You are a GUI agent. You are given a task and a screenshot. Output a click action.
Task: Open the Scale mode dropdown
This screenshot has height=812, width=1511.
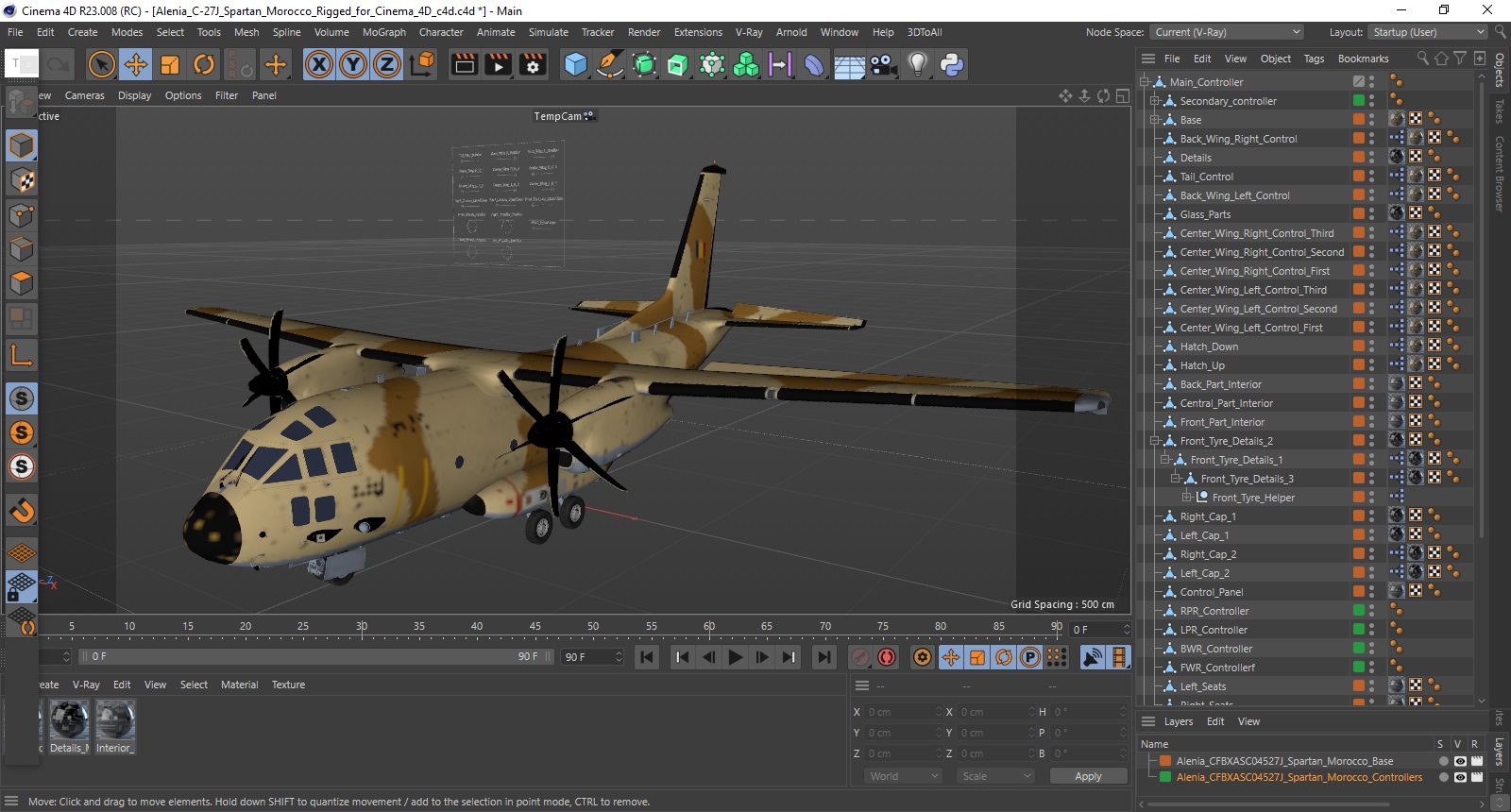[996, 776]
